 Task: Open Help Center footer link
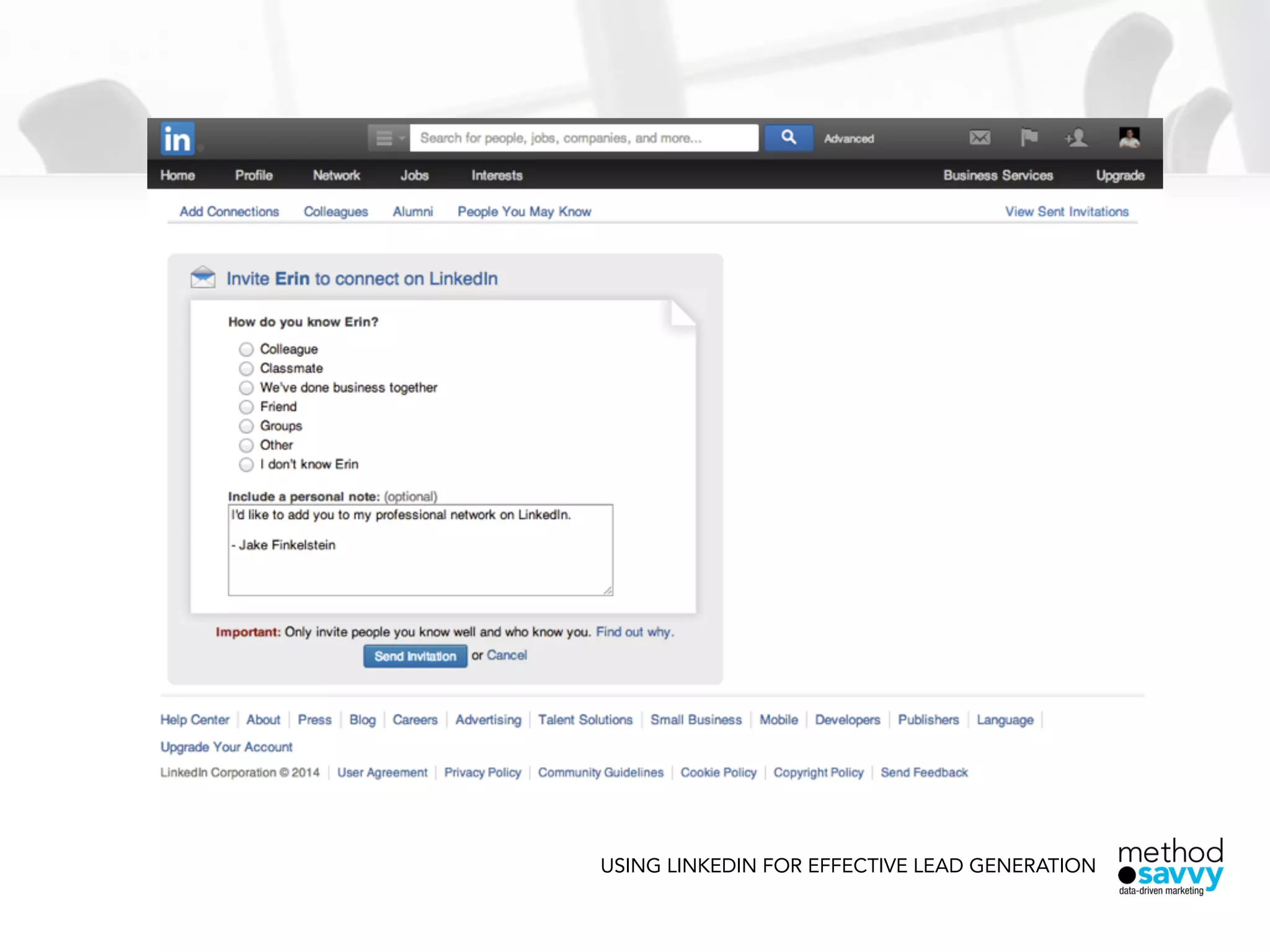tap(195, 720)
